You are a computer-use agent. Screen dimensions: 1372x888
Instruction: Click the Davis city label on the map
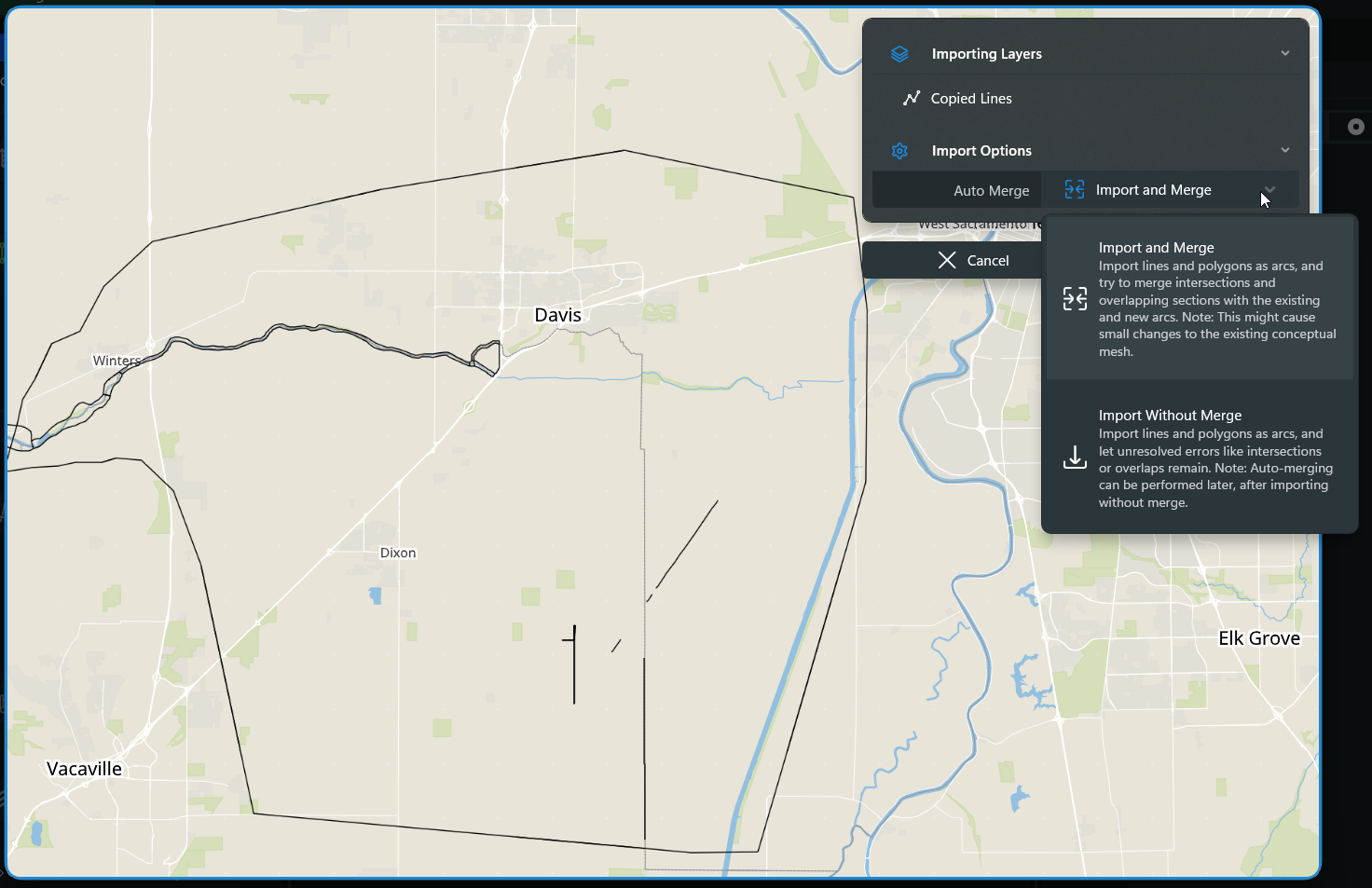tap(557, 315)
